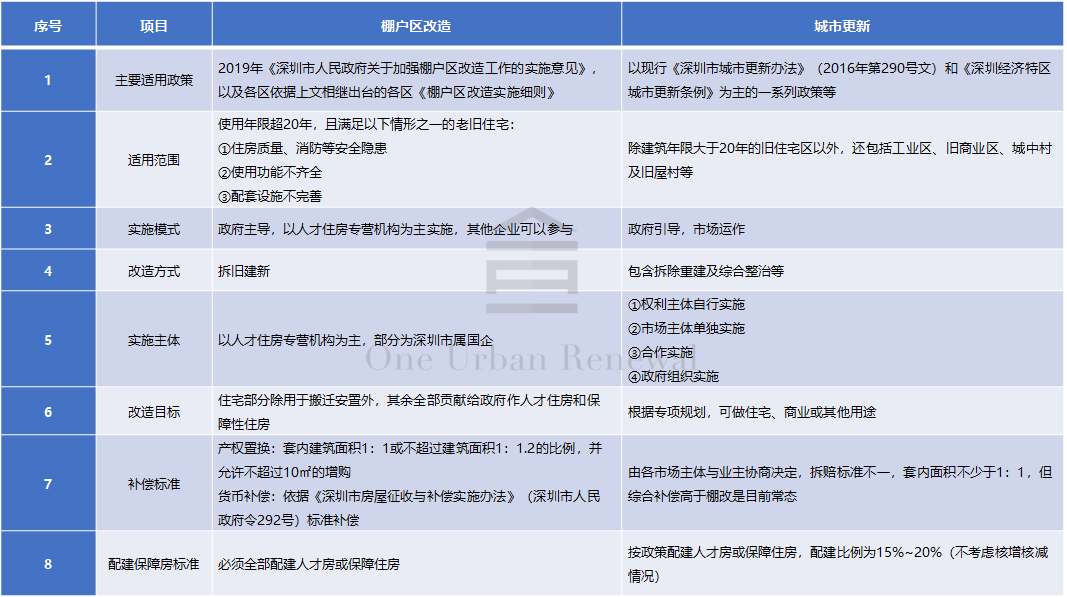Click the cell '必须全部配建人才房或保障住房'
Viewport: 1067px width, 597px height.
coord(416,564)
